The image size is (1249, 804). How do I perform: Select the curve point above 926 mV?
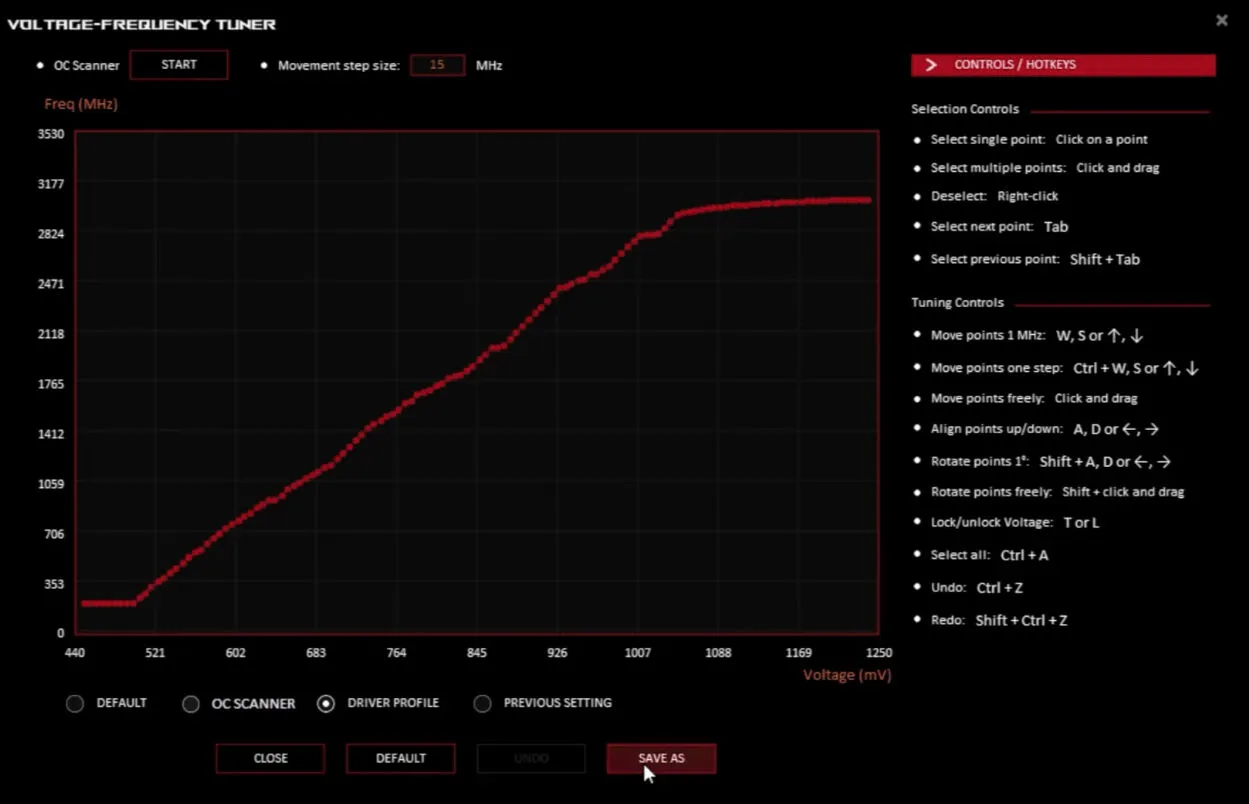click(x=558, y=289)
